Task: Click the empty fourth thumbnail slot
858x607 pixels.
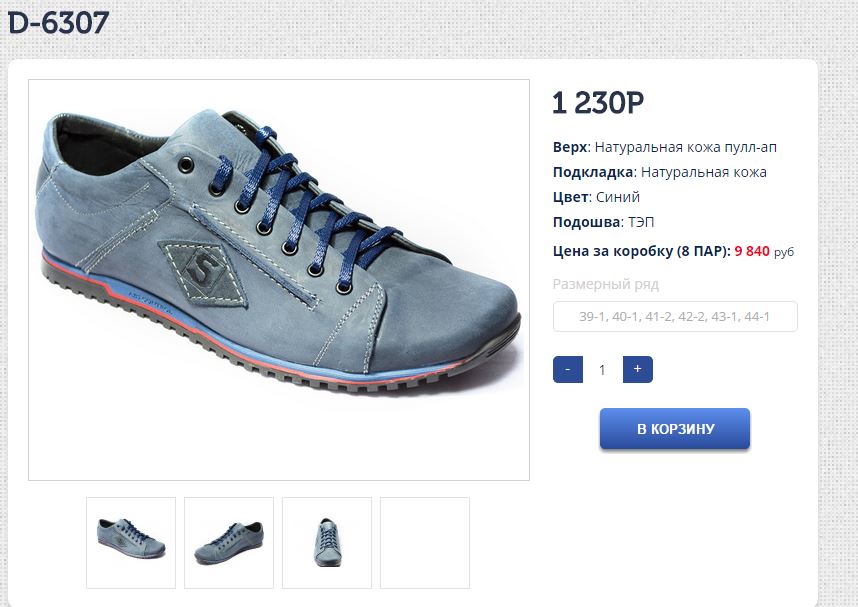Action: click(425, 542)
